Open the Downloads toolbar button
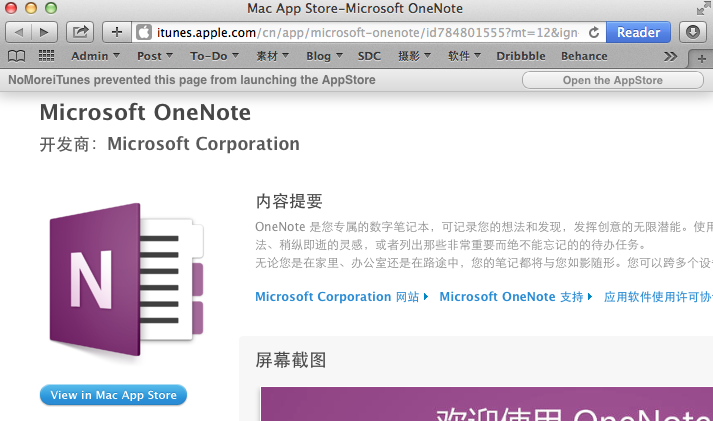The height and width of the screenshot is (421, 713). pyautogui.click(x=692, y=32)
